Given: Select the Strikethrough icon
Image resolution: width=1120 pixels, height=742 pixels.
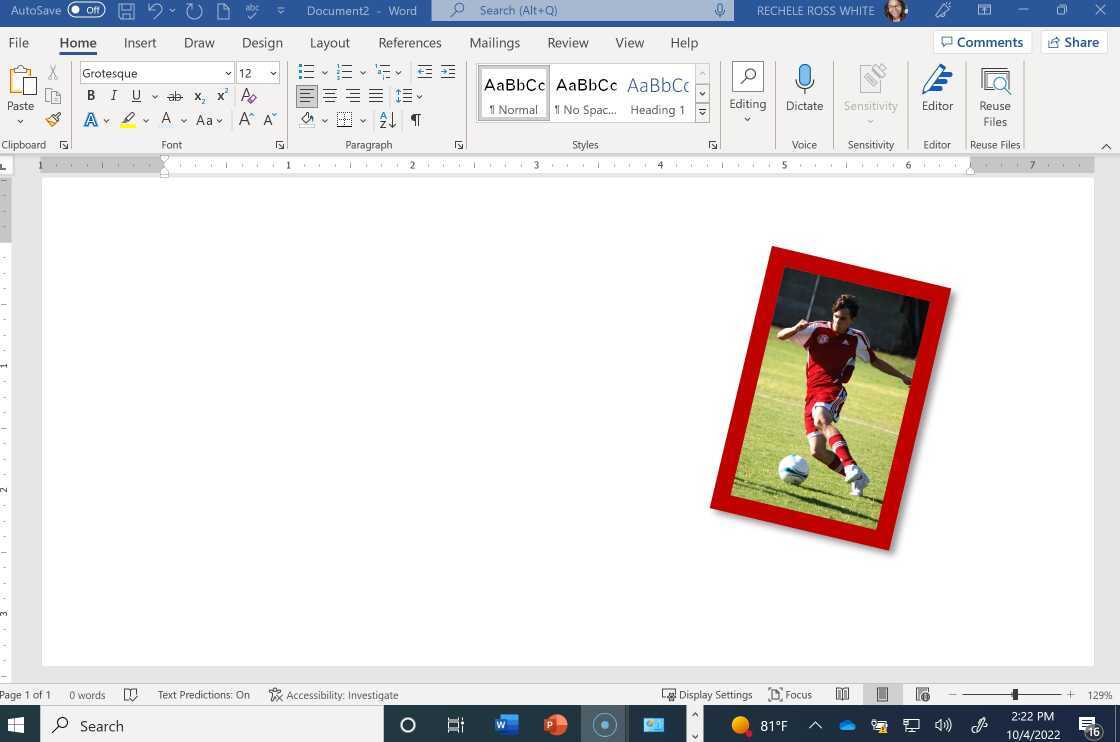Looking at the screenshot, I should pyautogui.click(x=175, y=95).
